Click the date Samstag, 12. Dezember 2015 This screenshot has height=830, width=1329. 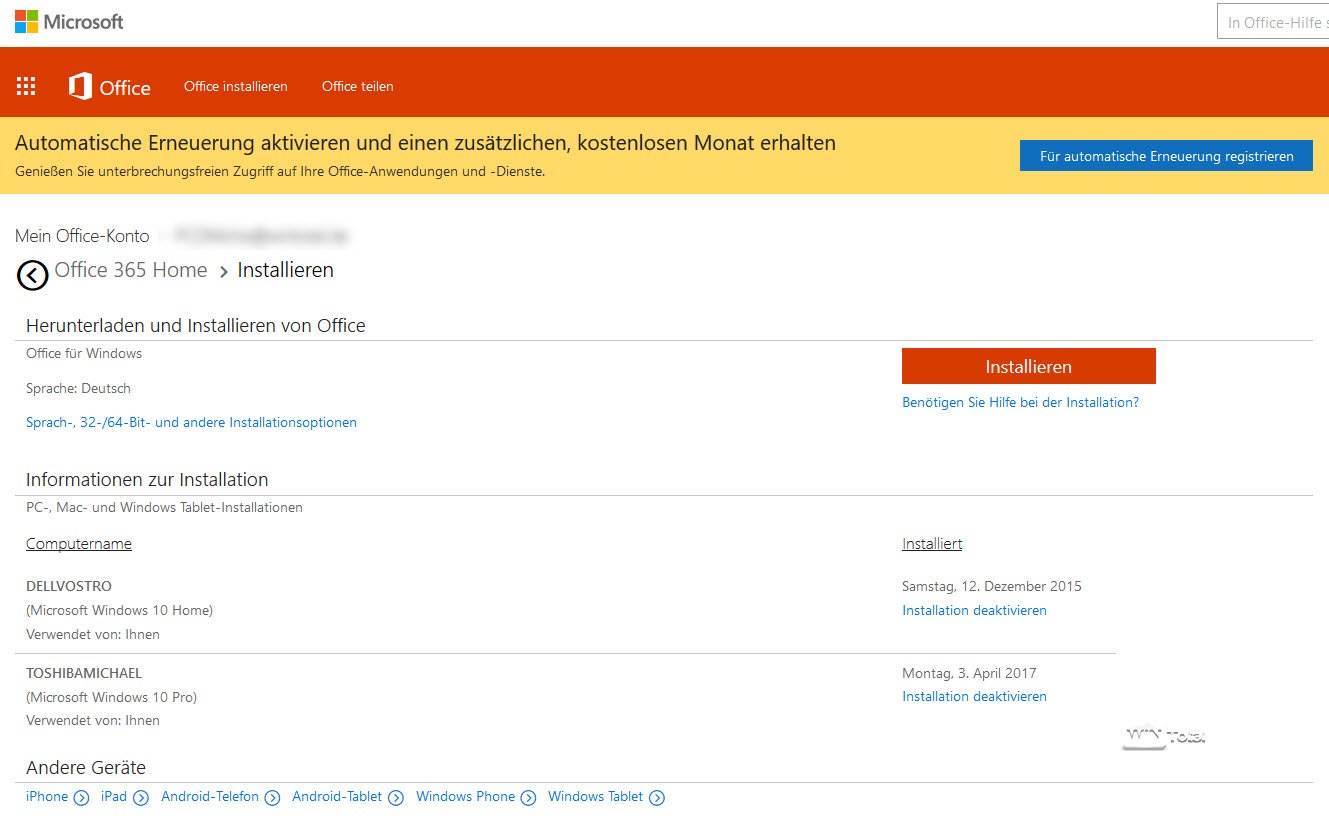(x=992, y=586)
